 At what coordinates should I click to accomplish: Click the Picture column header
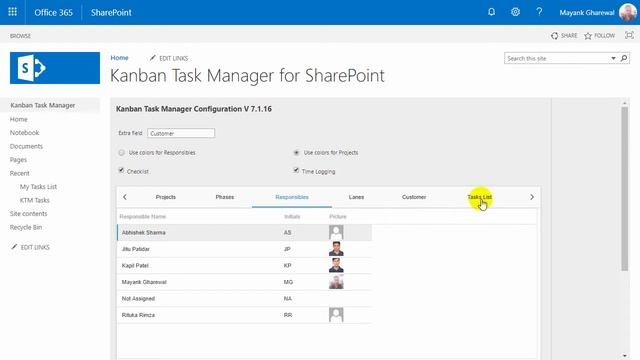[x=338, y=216]
